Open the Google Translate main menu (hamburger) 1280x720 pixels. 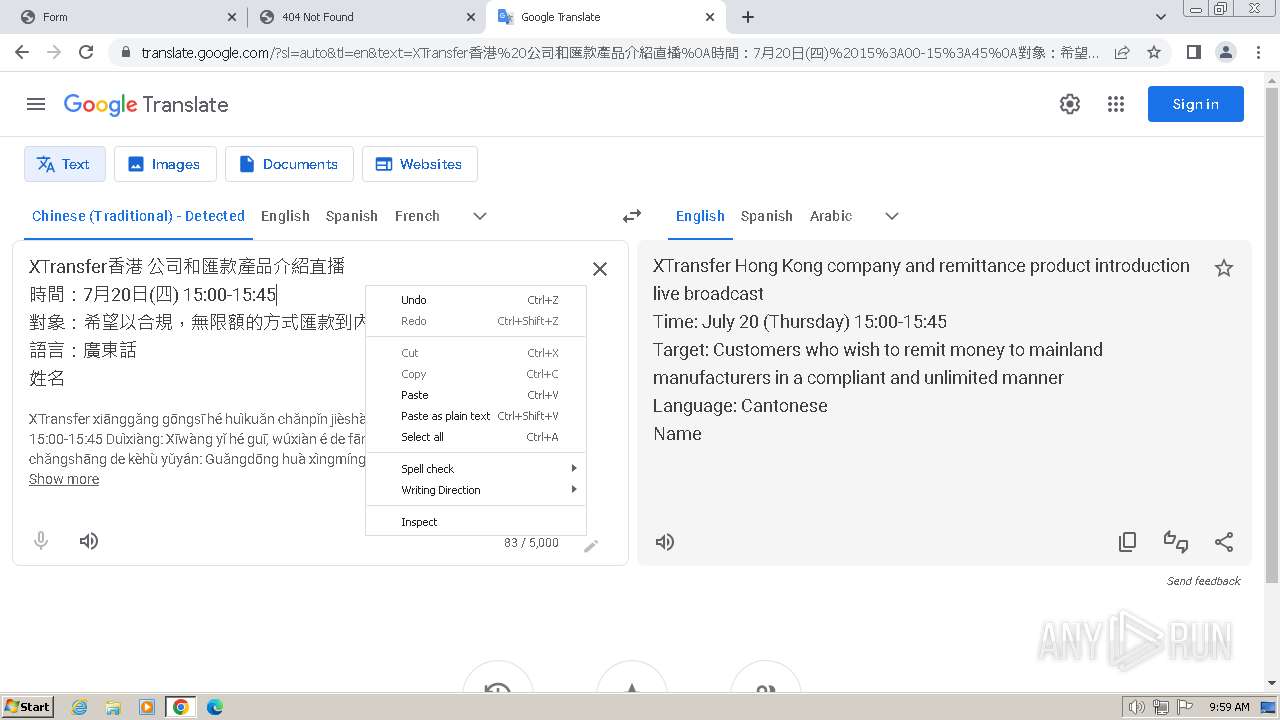click(36, 104)
